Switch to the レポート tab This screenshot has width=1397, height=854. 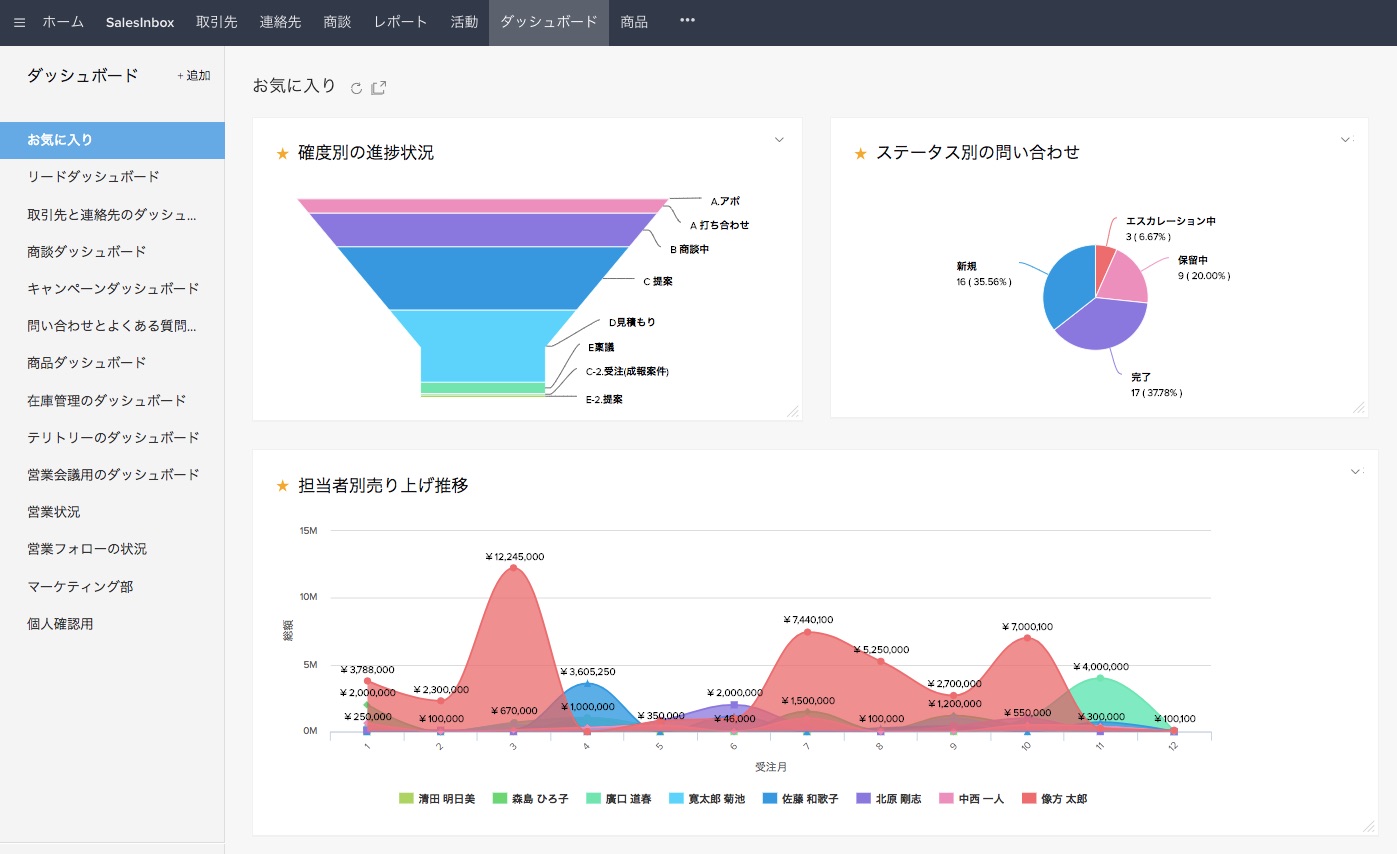pyautogui.click(x=400, y=22)
